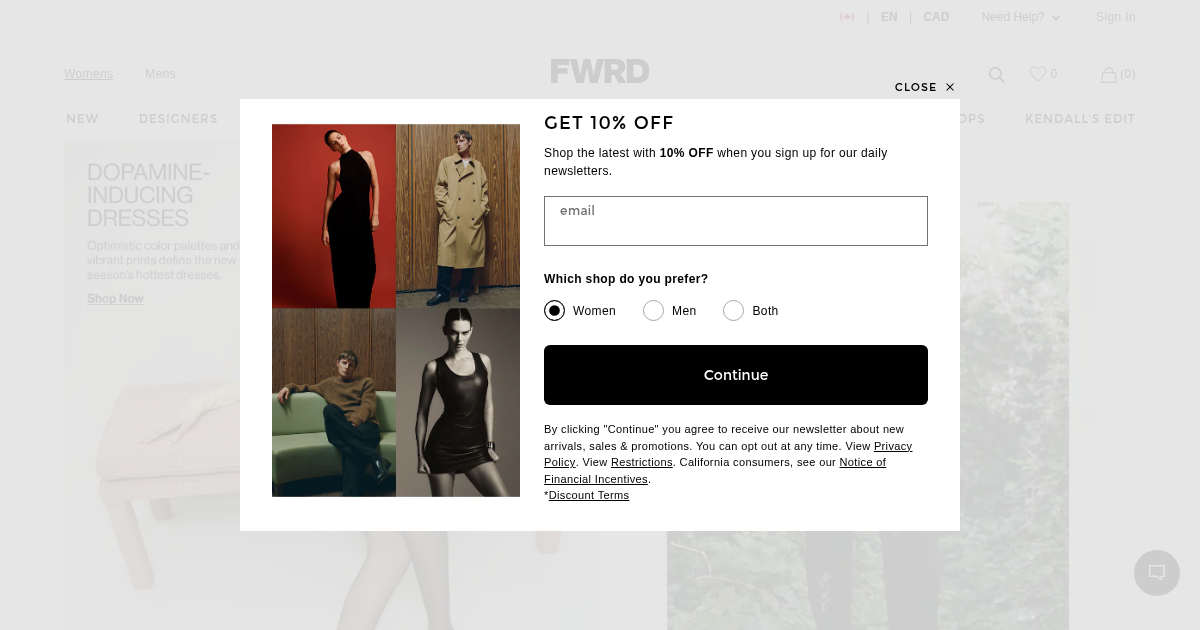Image resolution: width=1200 pixels, height=630 pixels.
Task: Click Sign In at top right
Action: coord(1115,17)
